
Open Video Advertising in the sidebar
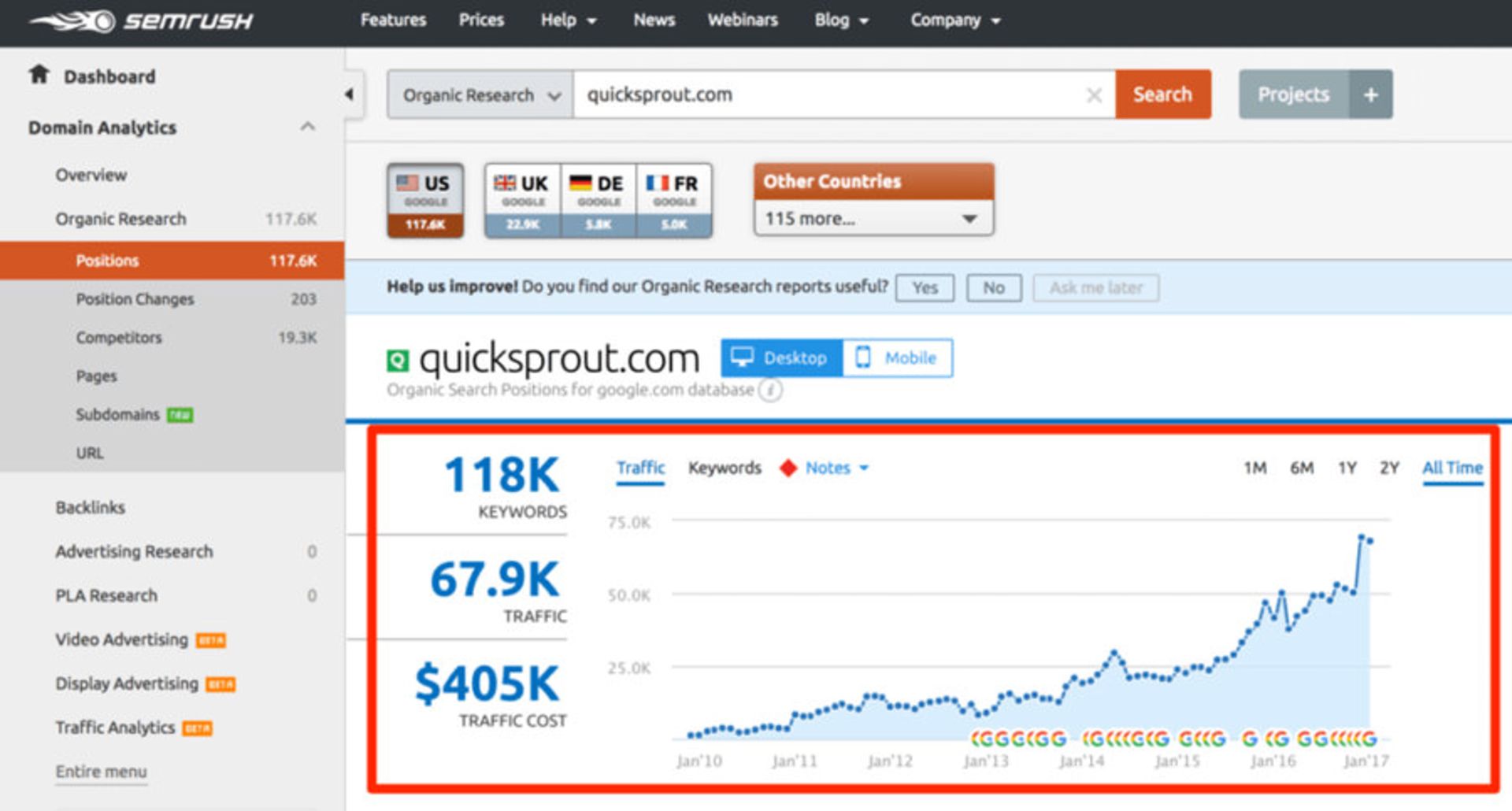[122, 640]
